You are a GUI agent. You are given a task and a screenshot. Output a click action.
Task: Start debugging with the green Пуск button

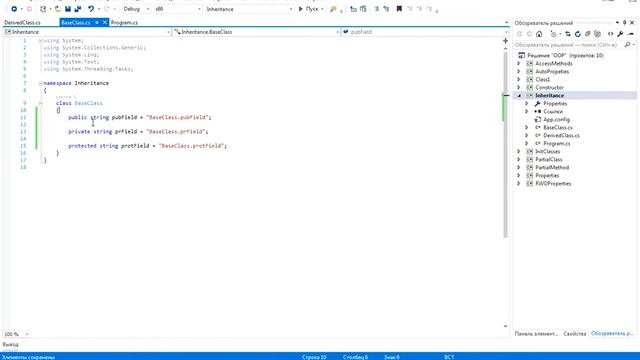pyautogui.click(x=309, y=9)
